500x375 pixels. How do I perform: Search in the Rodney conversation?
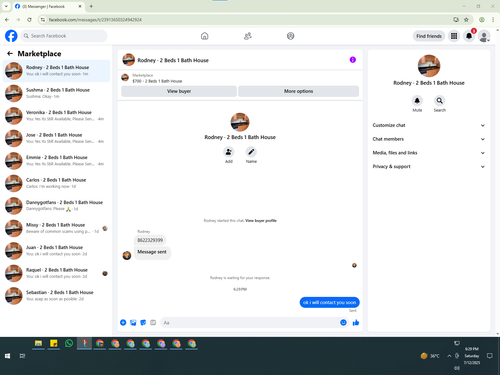[440, 100]
